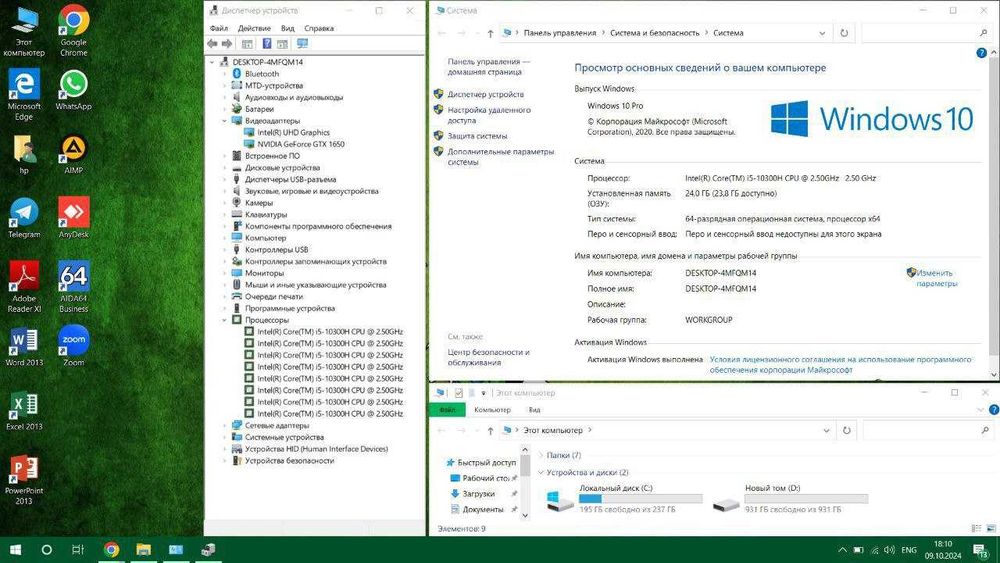Open PowerPoint 2013 desktop shortcut
The width and height of the screenshot is (1000, 563).
click(24, 479)
